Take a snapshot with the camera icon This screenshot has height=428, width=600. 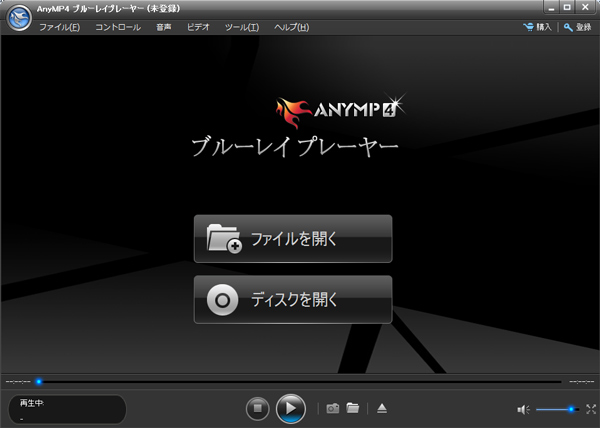click(333, 408)
